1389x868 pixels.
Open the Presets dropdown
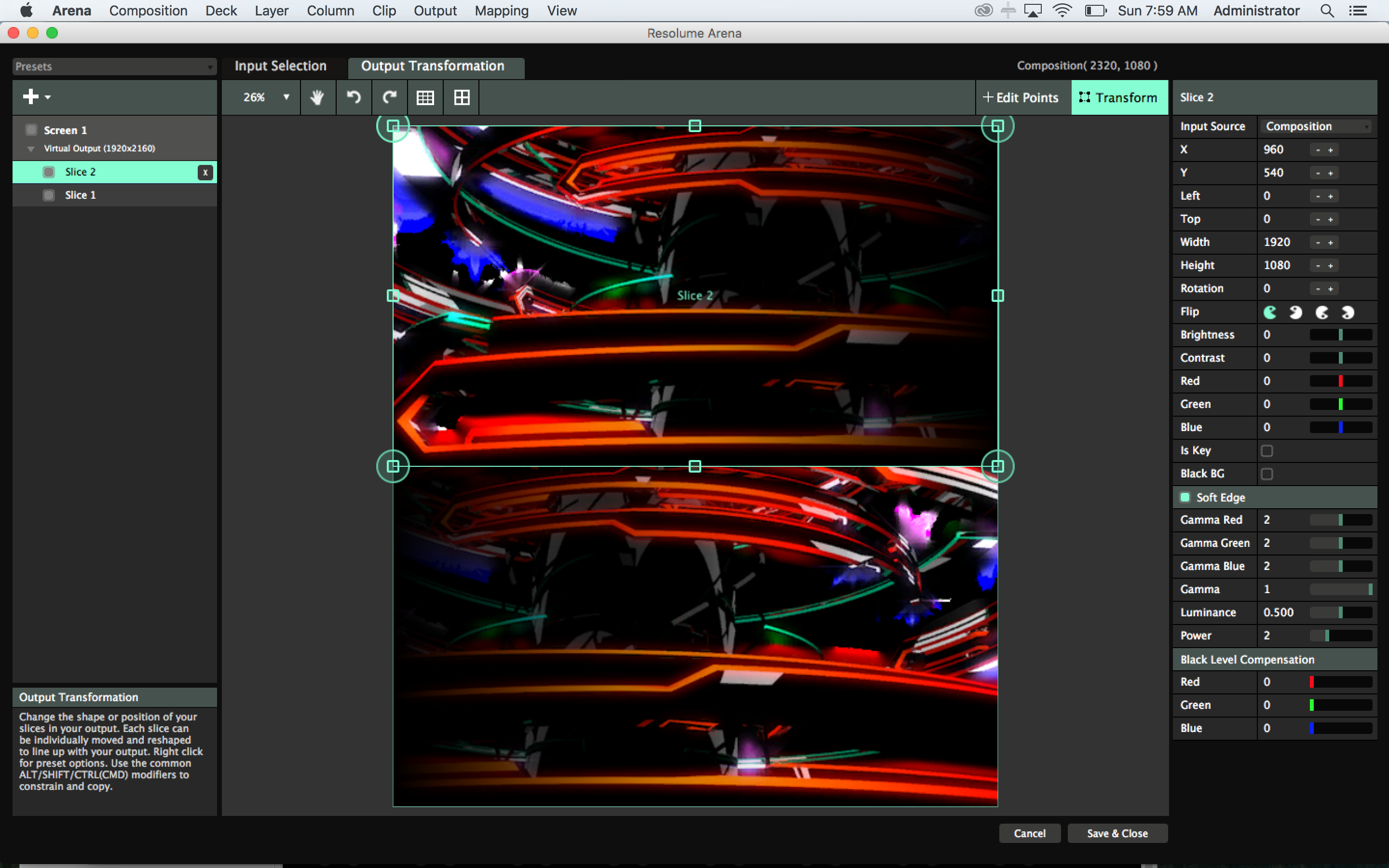pos(114,67)
